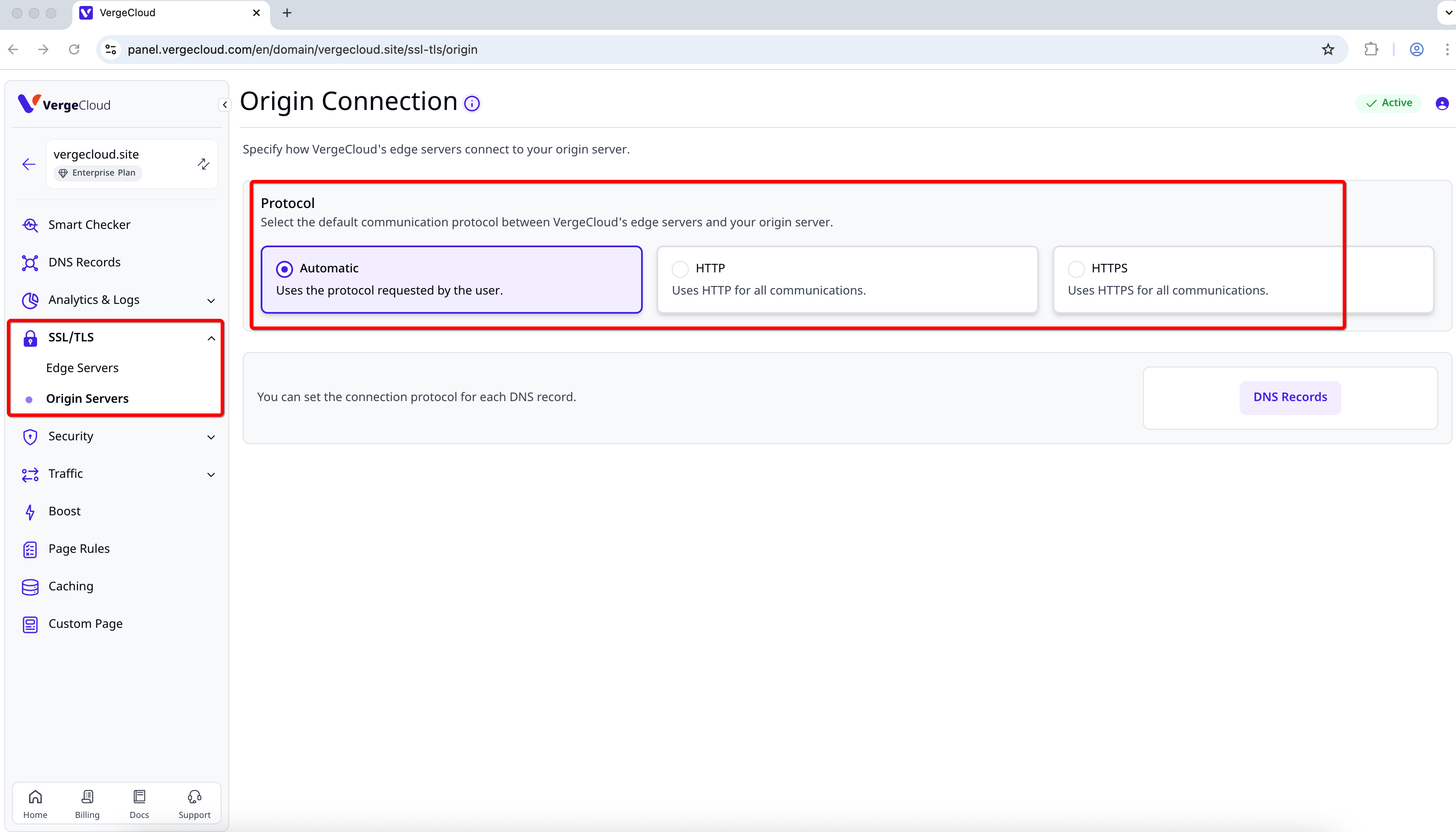The height and width of the screenshot is (832, 1456).
Task: Open the Chrome profile icon
Action: click(1416, 50)
